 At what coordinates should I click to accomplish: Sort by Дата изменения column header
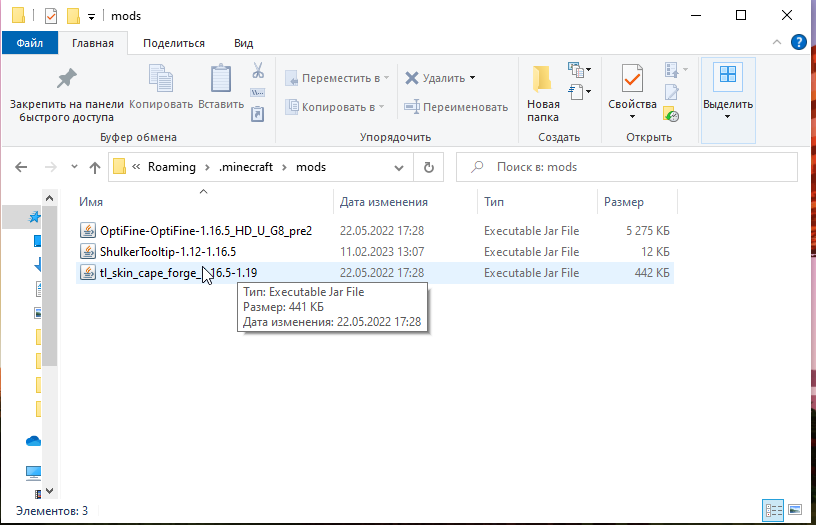coord(405,202)
